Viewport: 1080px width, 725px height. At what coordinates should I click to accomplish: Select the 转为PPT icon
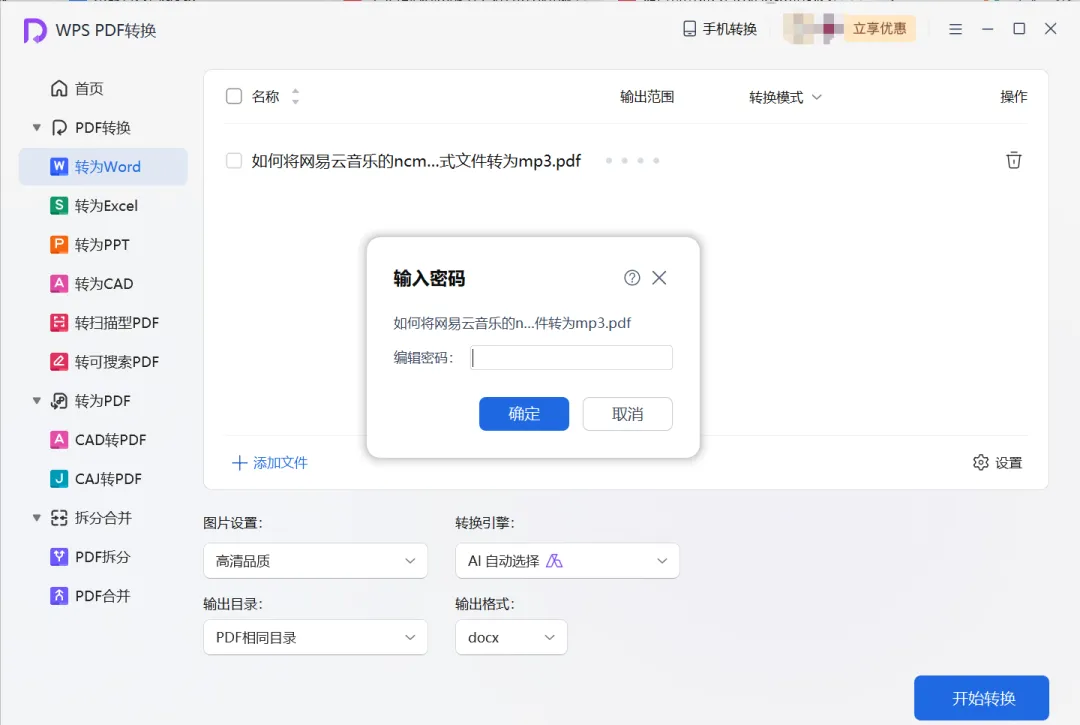(59, 244)
